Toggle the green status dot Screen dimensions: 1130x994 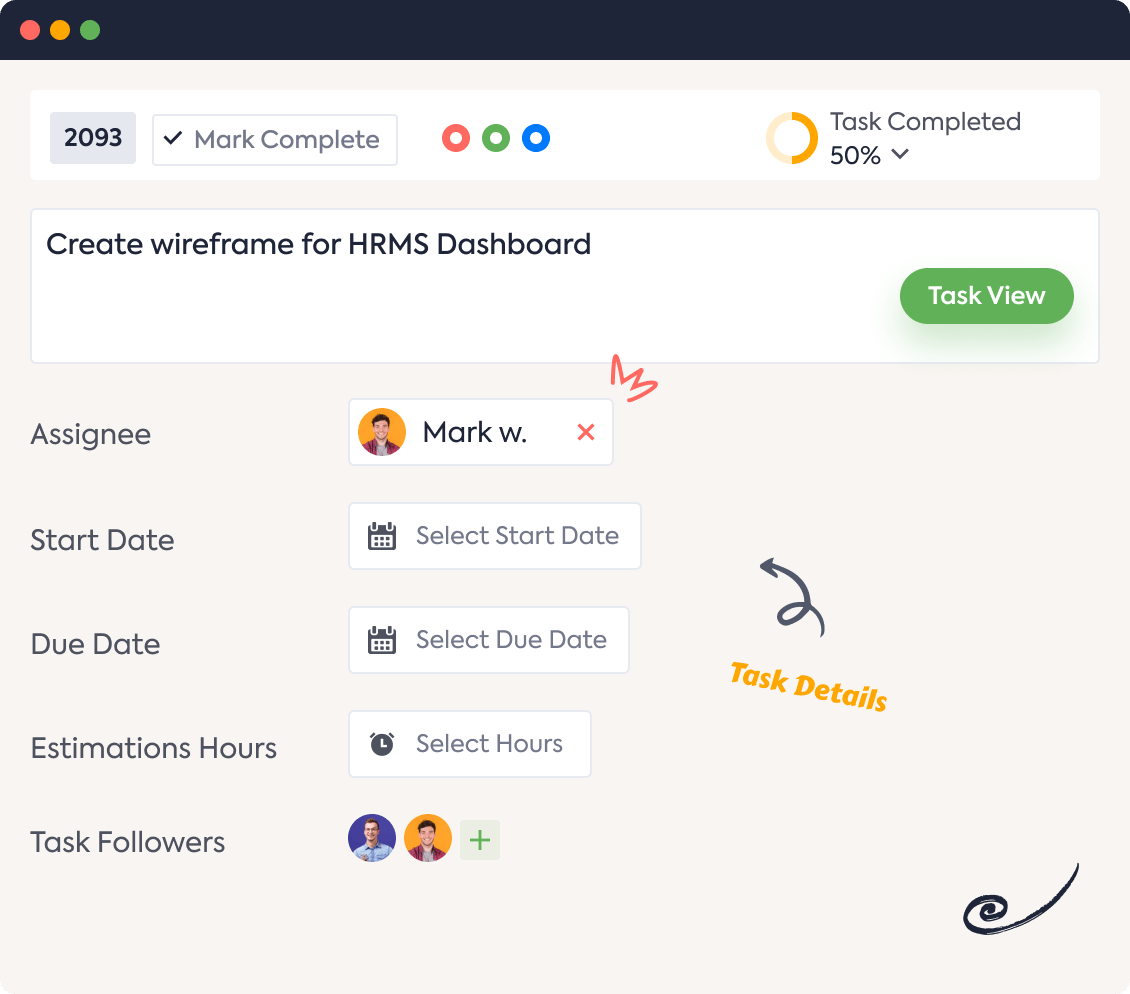pyautogui.click(x=496, y=138)
